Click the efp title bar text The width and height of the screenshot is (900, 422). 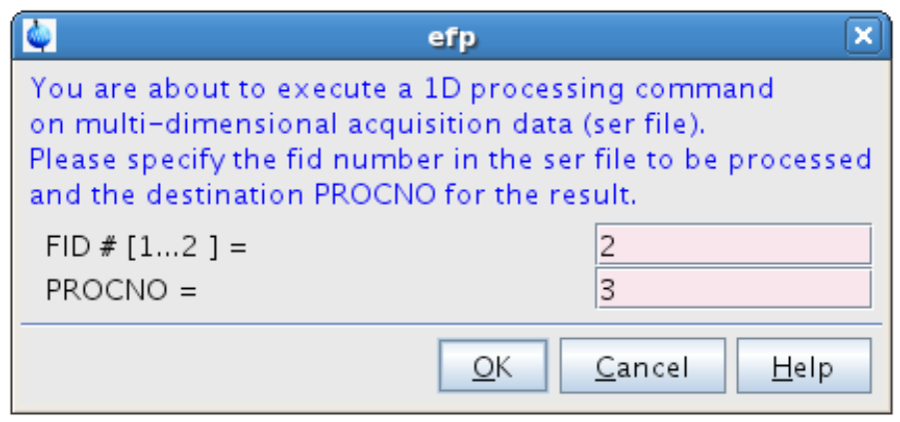pyautogui.click(x=450, y=38)
